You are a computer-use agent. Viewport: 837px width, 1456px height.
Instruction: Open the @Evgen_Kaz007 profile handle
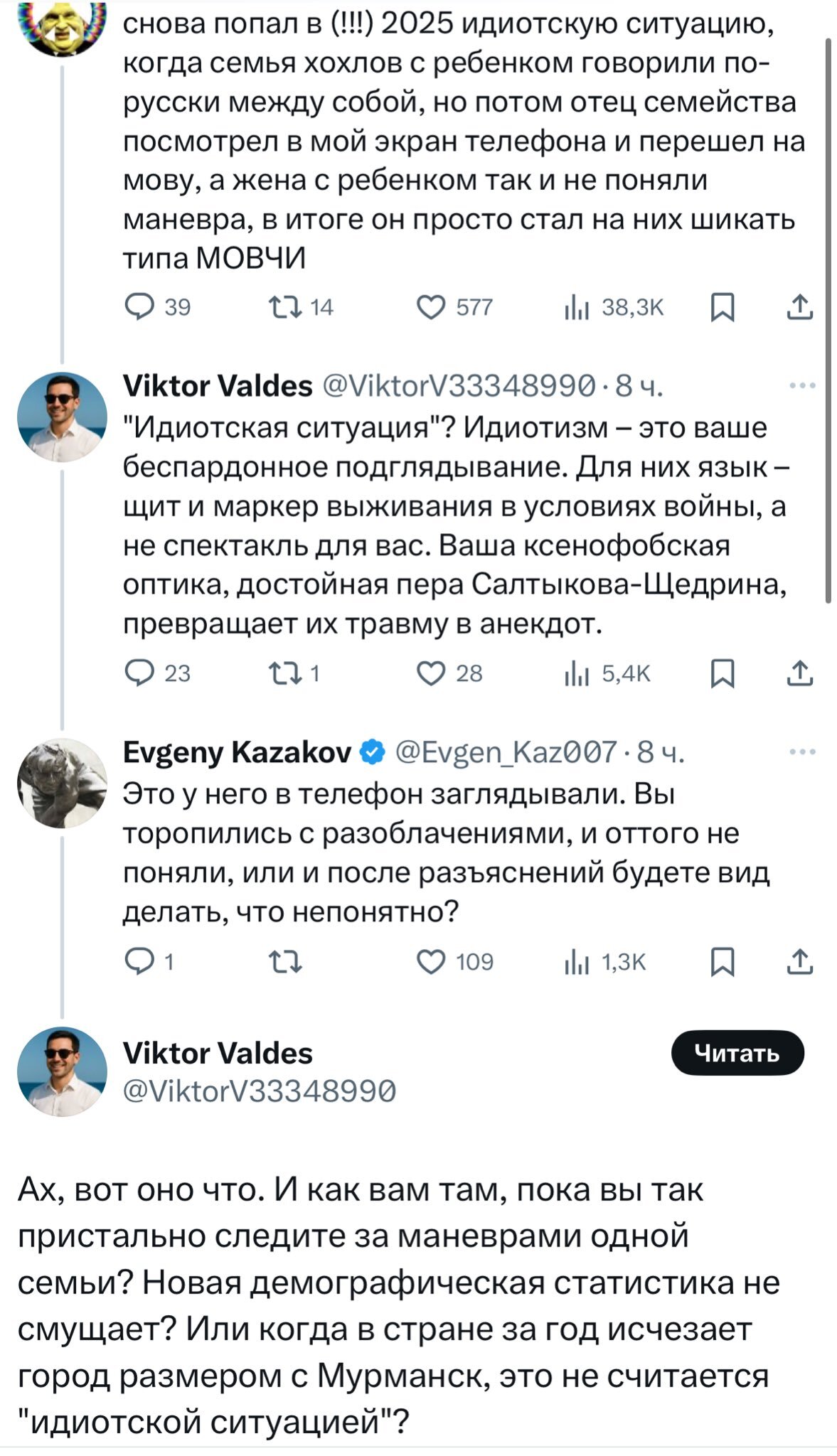tap(506, 752)
